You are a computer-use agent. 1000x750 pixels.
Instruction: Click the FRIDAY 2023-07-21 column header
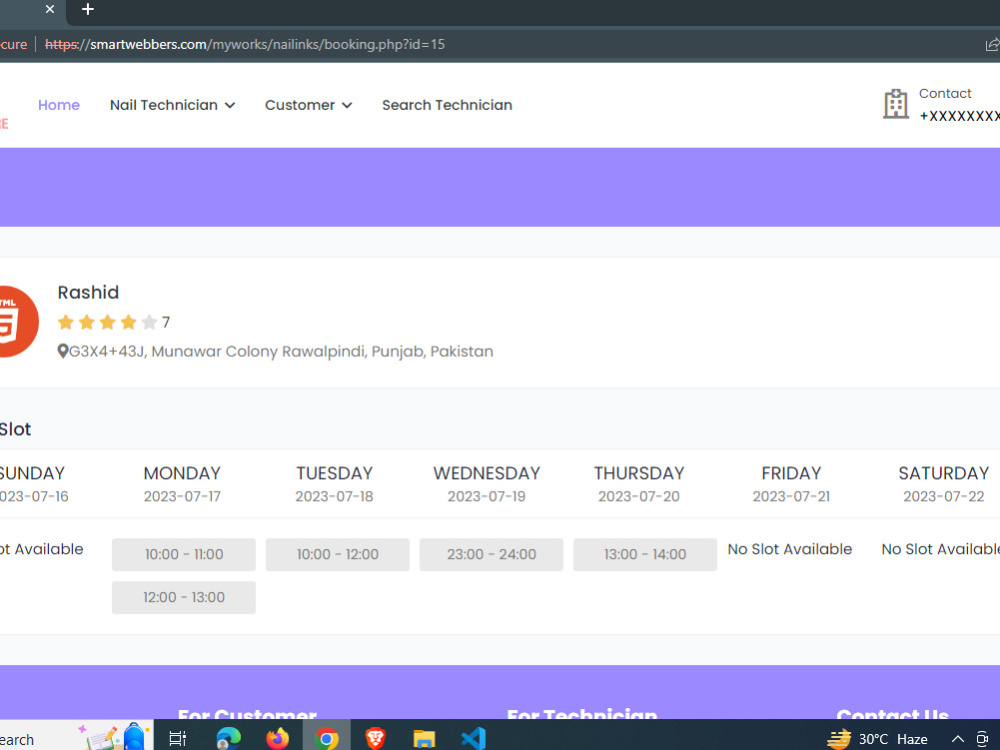click(791, 484)
